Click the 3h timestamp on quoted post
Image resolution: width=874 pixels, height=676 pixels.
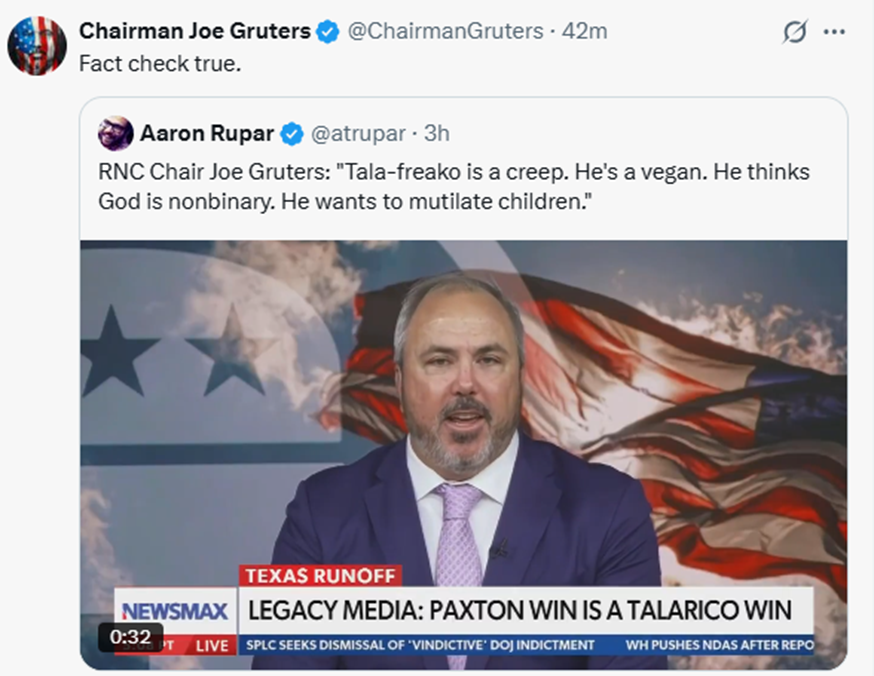coord(436,134)
